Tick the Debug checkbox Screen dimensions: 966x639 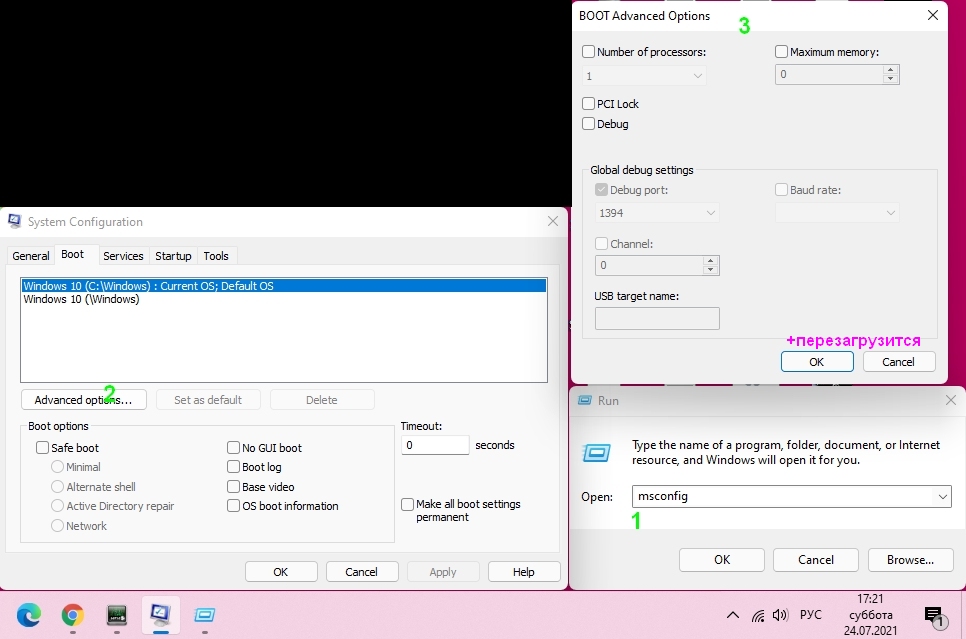click(x=588, y=124)
